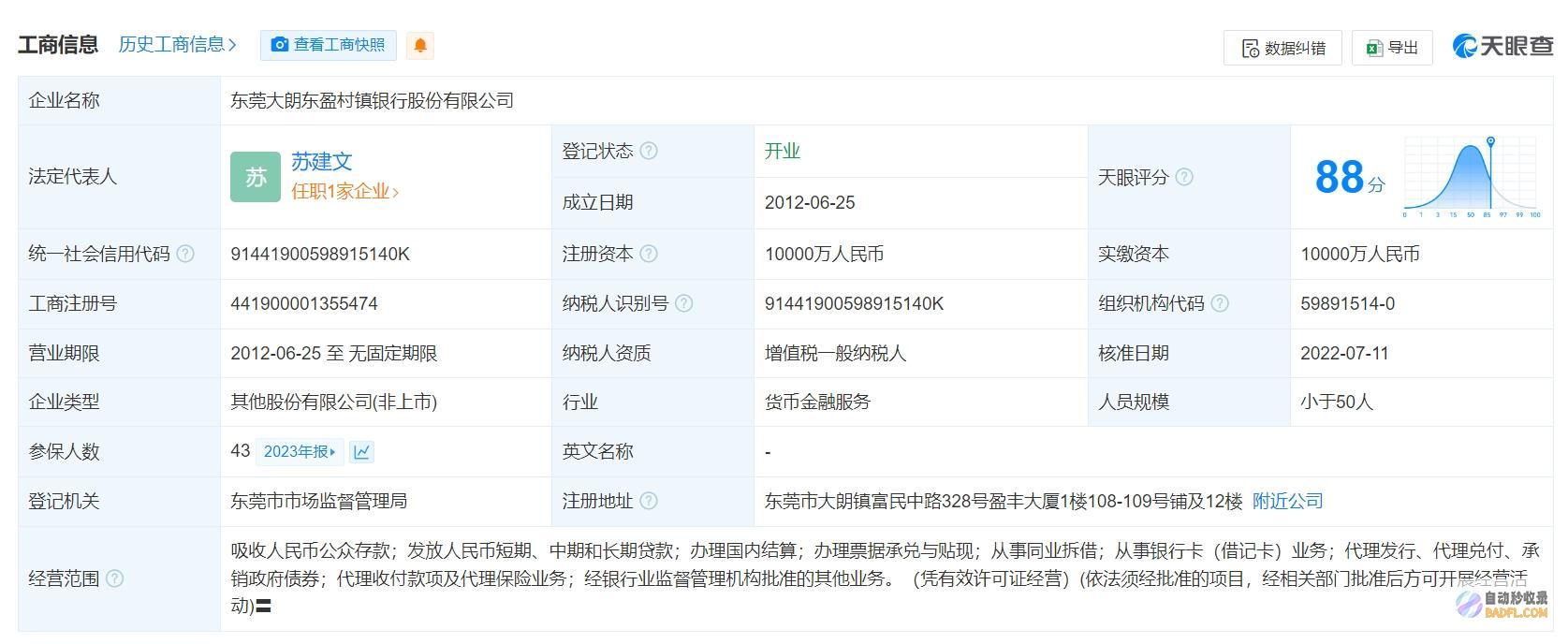The image size is (1568, 644).
Task: Click the 88分 score chart
Action: [1471, 177]
